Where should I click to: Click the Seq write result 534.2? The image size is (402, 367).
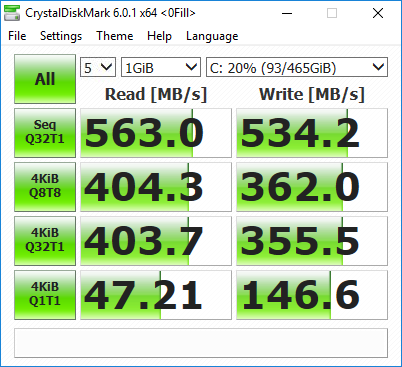coord(312,133)
